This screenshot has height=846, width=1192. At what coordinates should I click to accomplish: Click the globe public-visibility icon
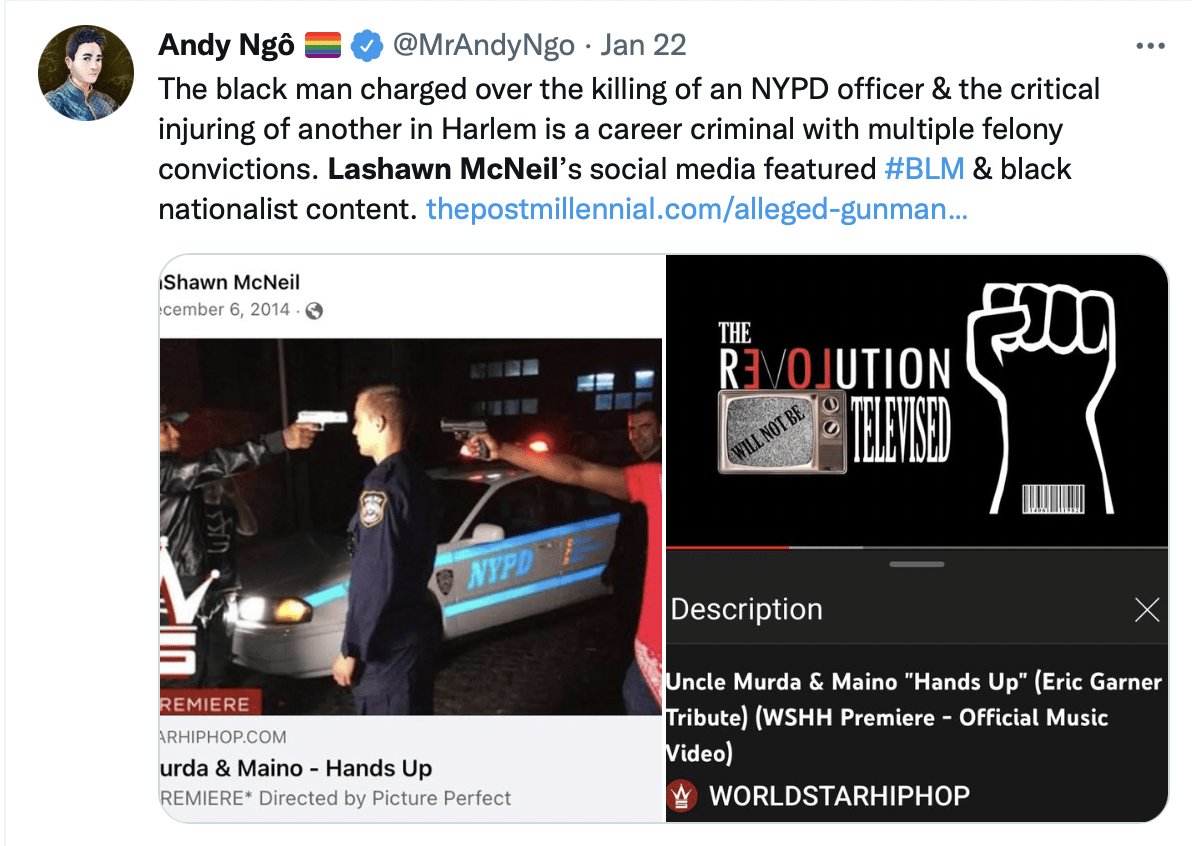[314, 310]
